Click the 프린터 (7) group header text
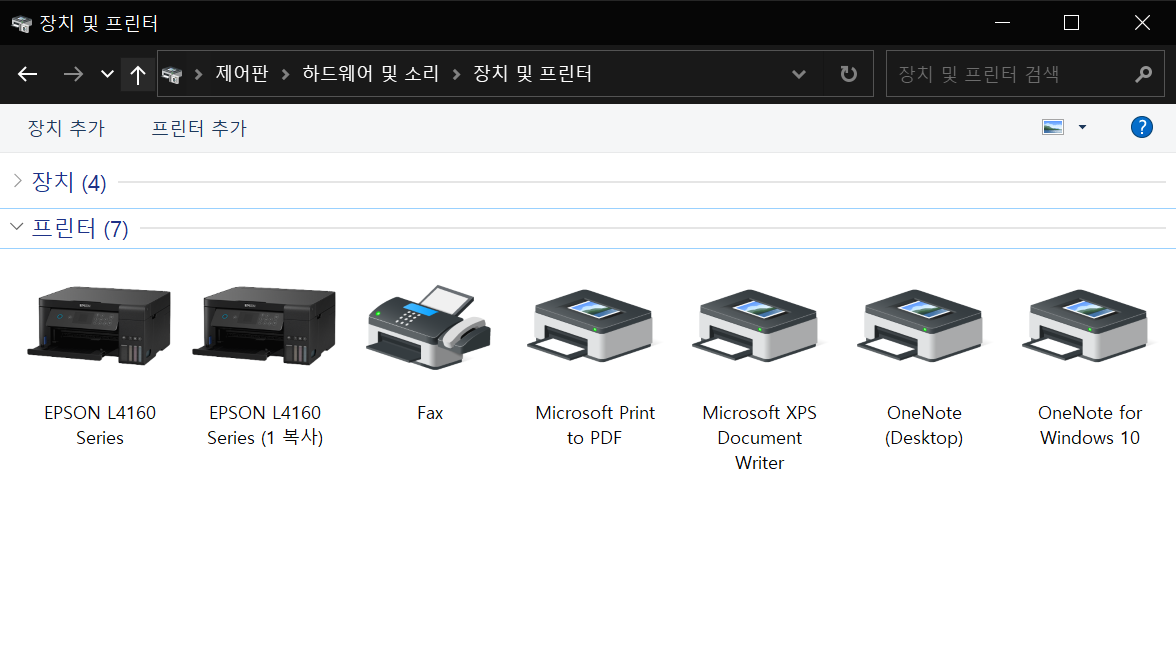Image resolution: width=1176 pixels, height=667 pixels. 80,228
